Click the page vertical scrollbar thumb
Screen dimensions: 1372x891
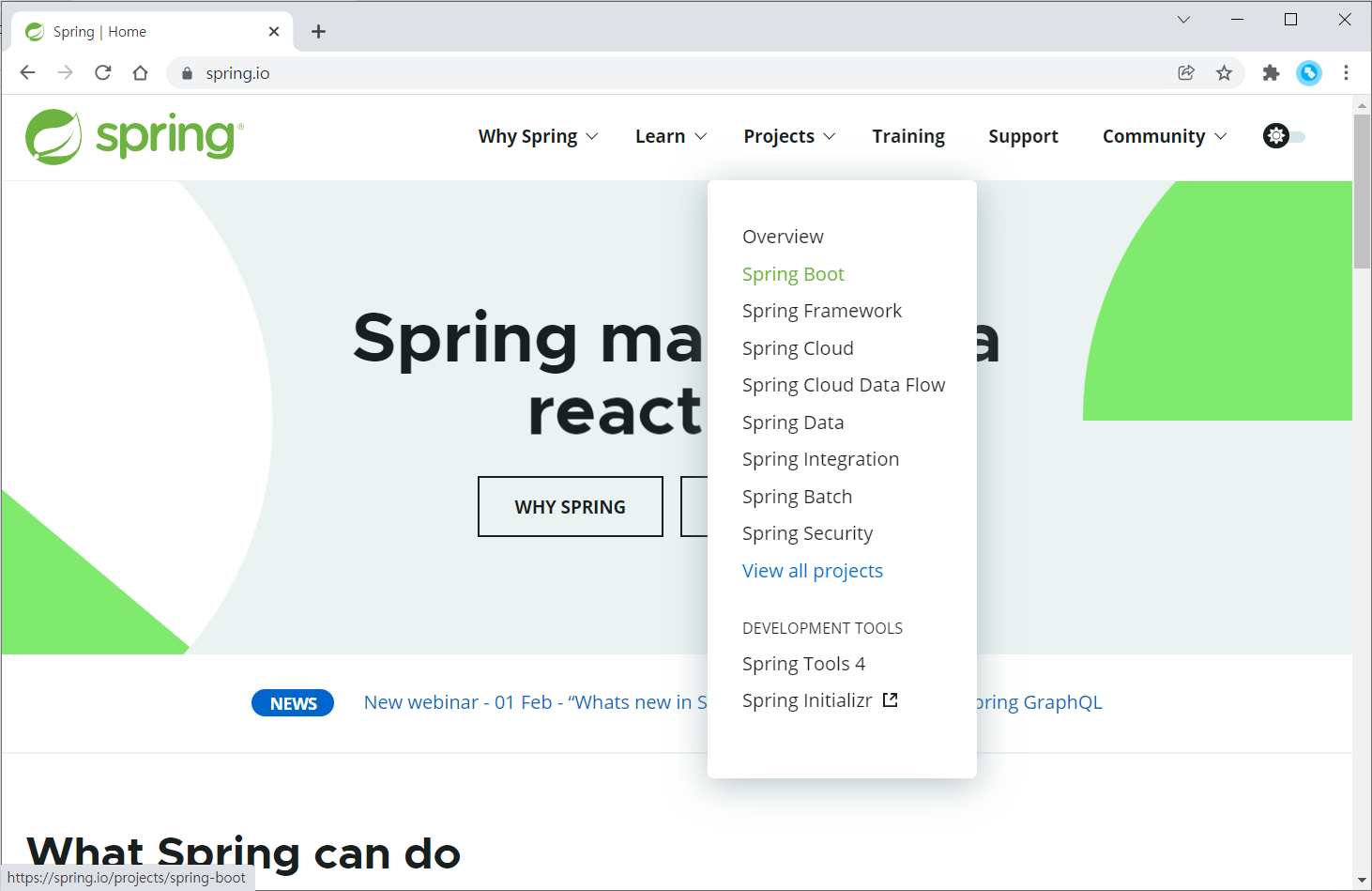coord(1362,192)
